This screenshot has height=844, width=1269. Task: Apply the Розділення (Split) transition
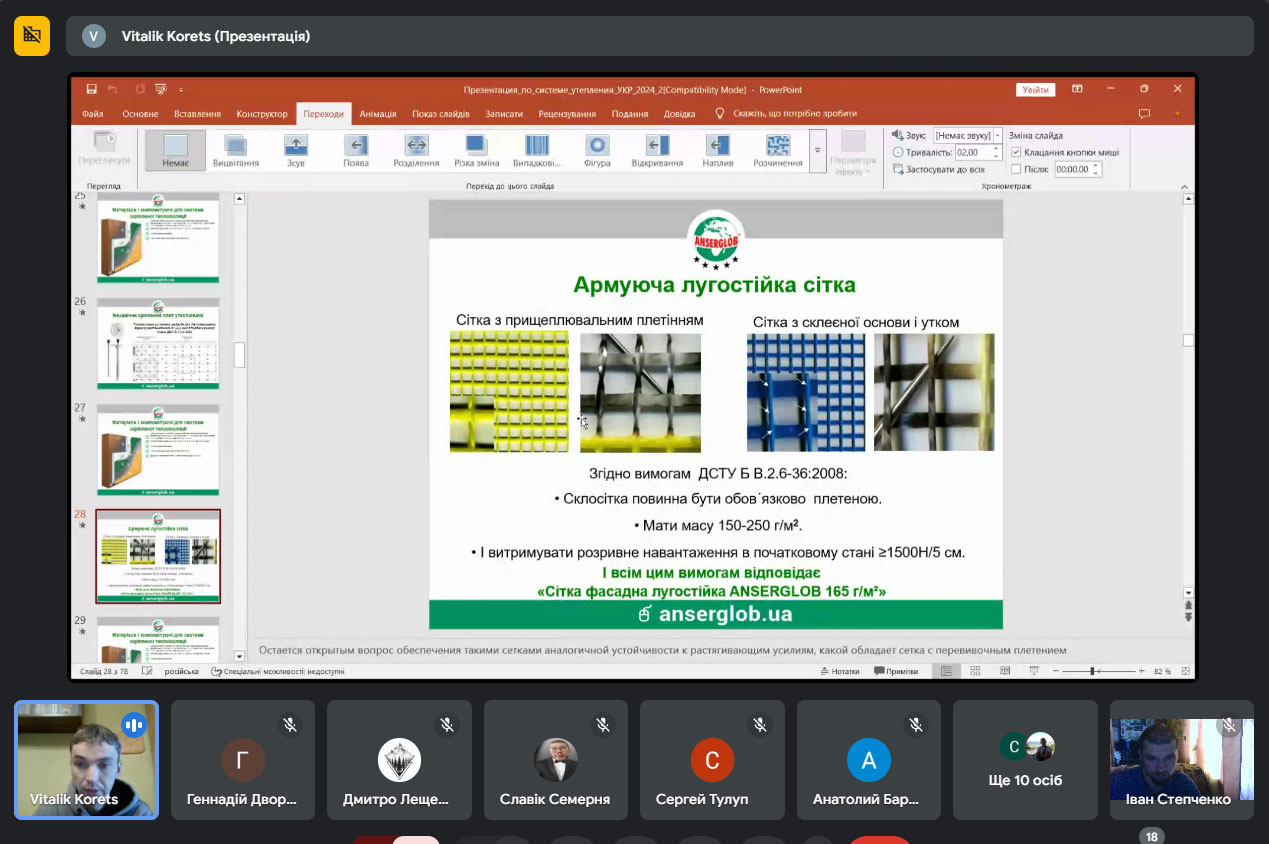416,150
